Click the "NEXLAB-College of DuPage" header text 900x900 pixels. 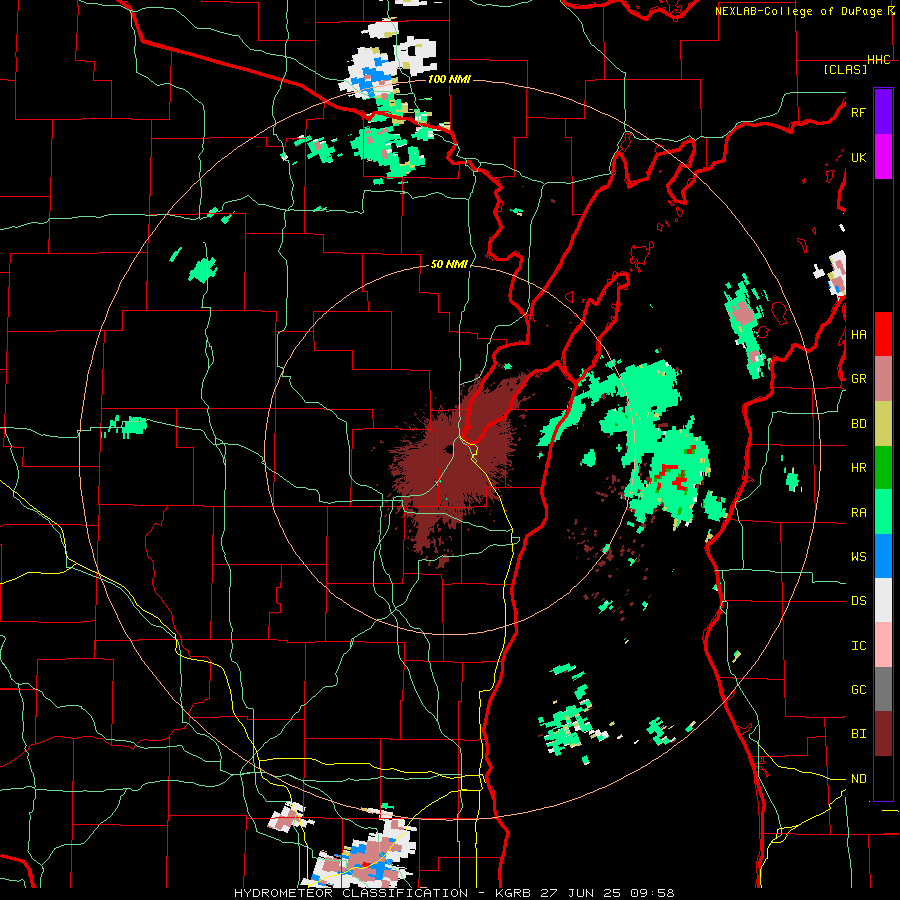798,11
